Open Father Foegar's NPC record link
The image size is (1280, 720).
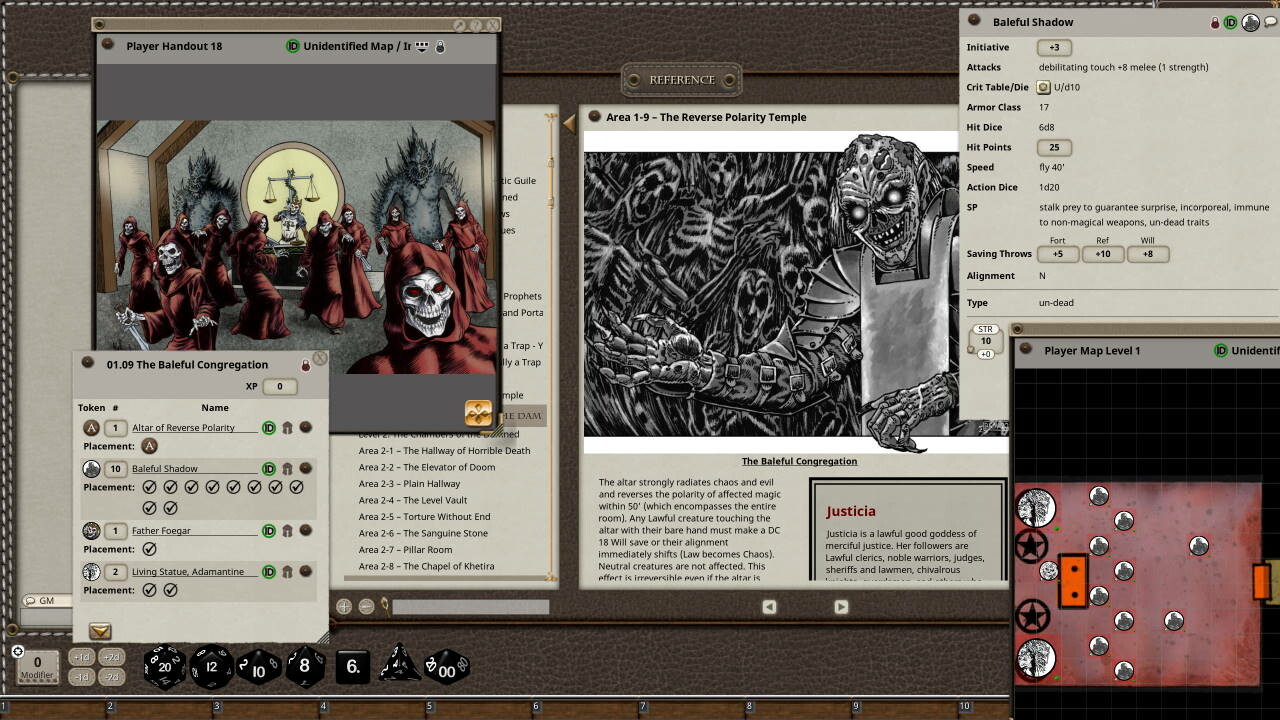[x=306, y=531]
